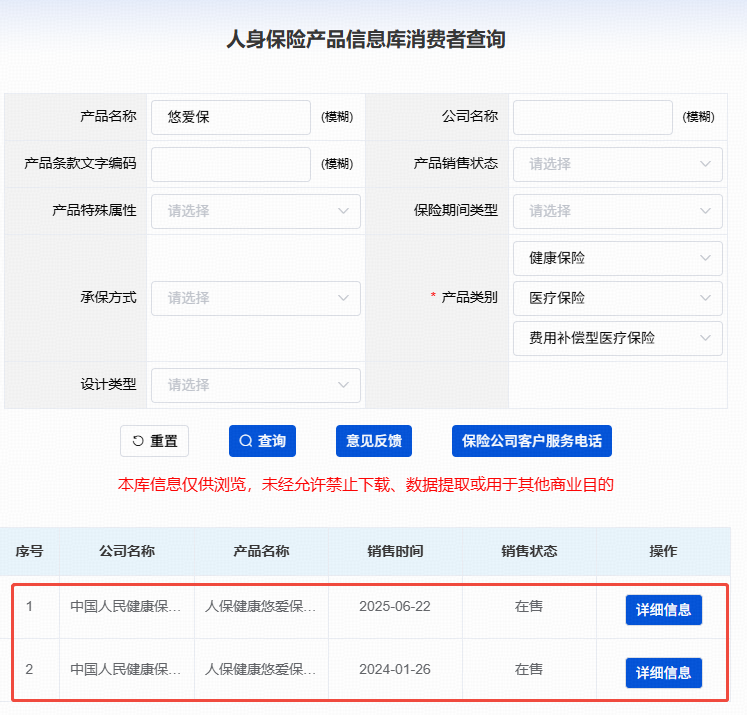View 详细信息 for the 2024-01-26 product

click(x=663, y=673)
